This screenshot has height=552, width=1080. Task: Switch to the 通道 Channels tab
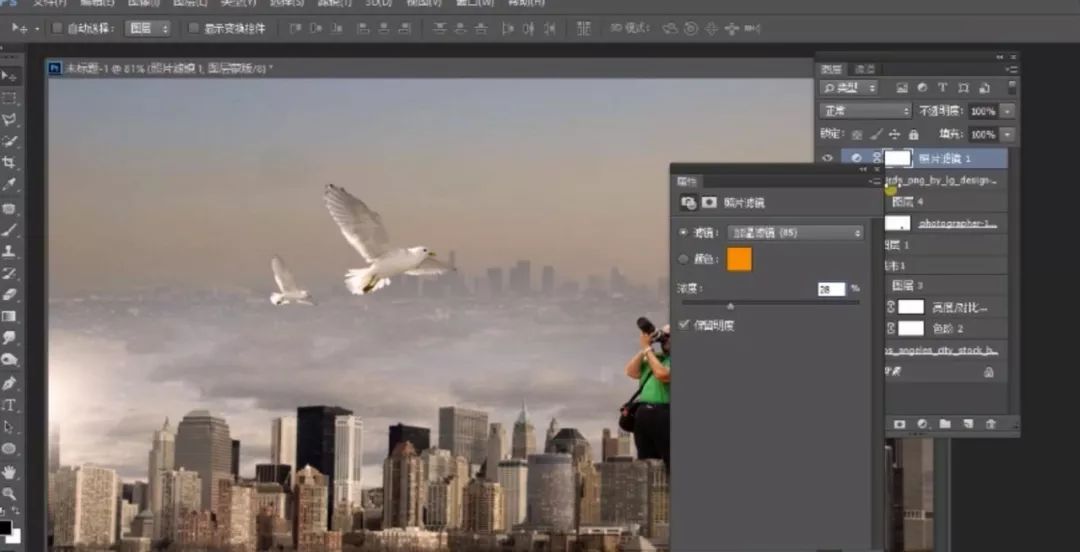pos(864,69)
